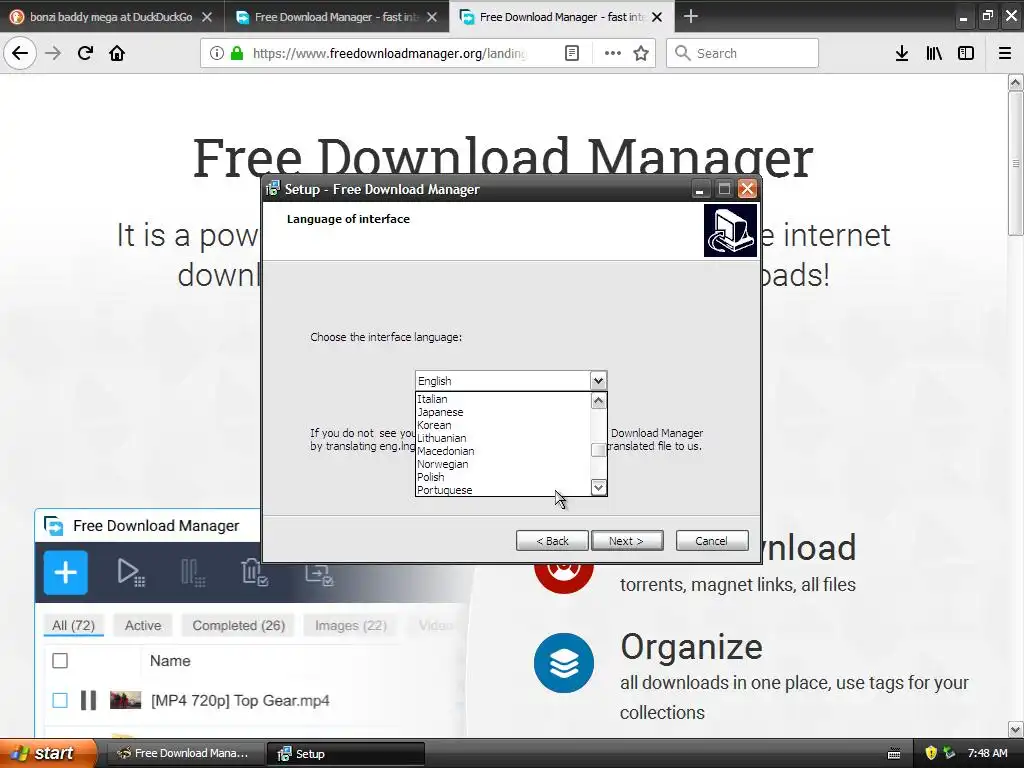1024x768 pixels.
Task: Open the downloads arrow panel
Action: (x=901, y=53)
